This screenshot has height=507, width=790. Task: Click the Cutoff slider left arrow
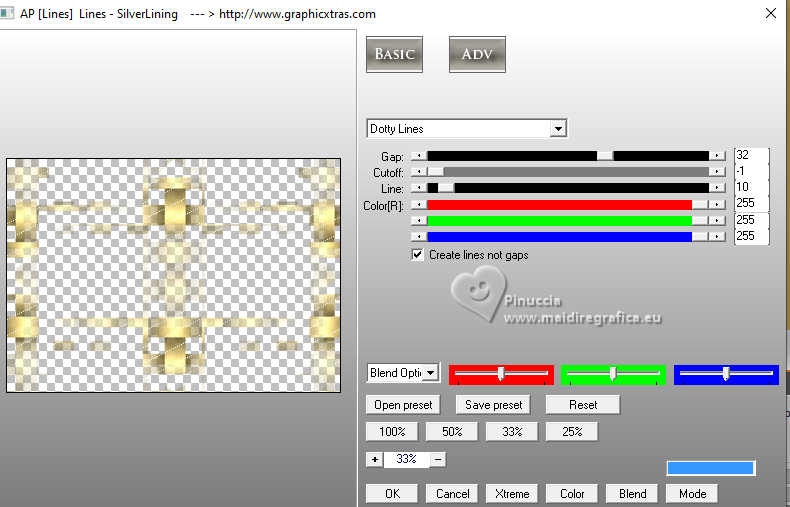pyautogui.click(x=419, y=172)
